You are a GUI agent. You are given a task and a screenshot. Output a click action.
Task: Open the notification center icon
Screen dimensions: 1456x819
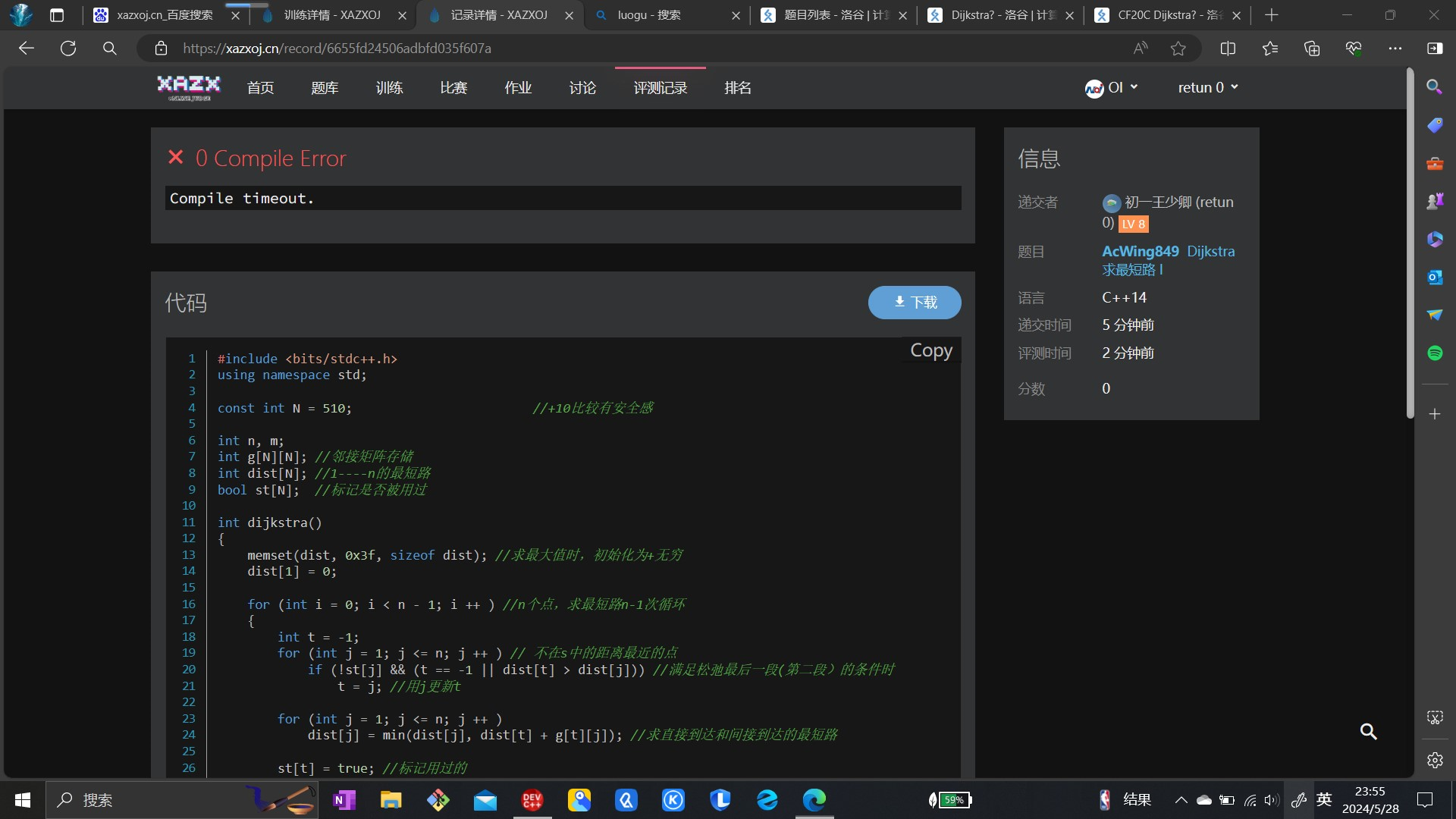pyautogui.click(x=1425, y=800)
